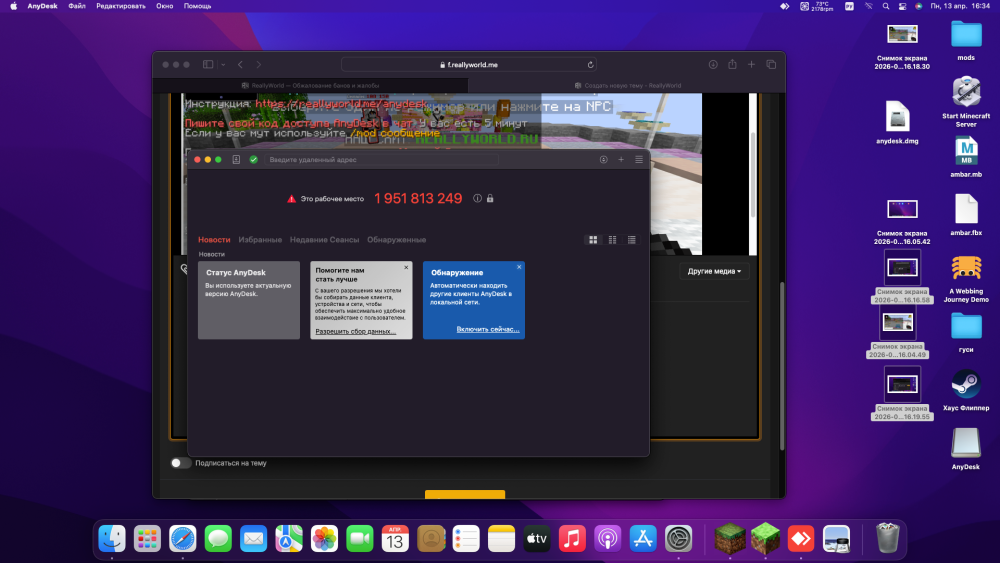Viewport: 1000px width, 563px height.
Task: Click the Включить сейчас link
Action: point(488,329)
